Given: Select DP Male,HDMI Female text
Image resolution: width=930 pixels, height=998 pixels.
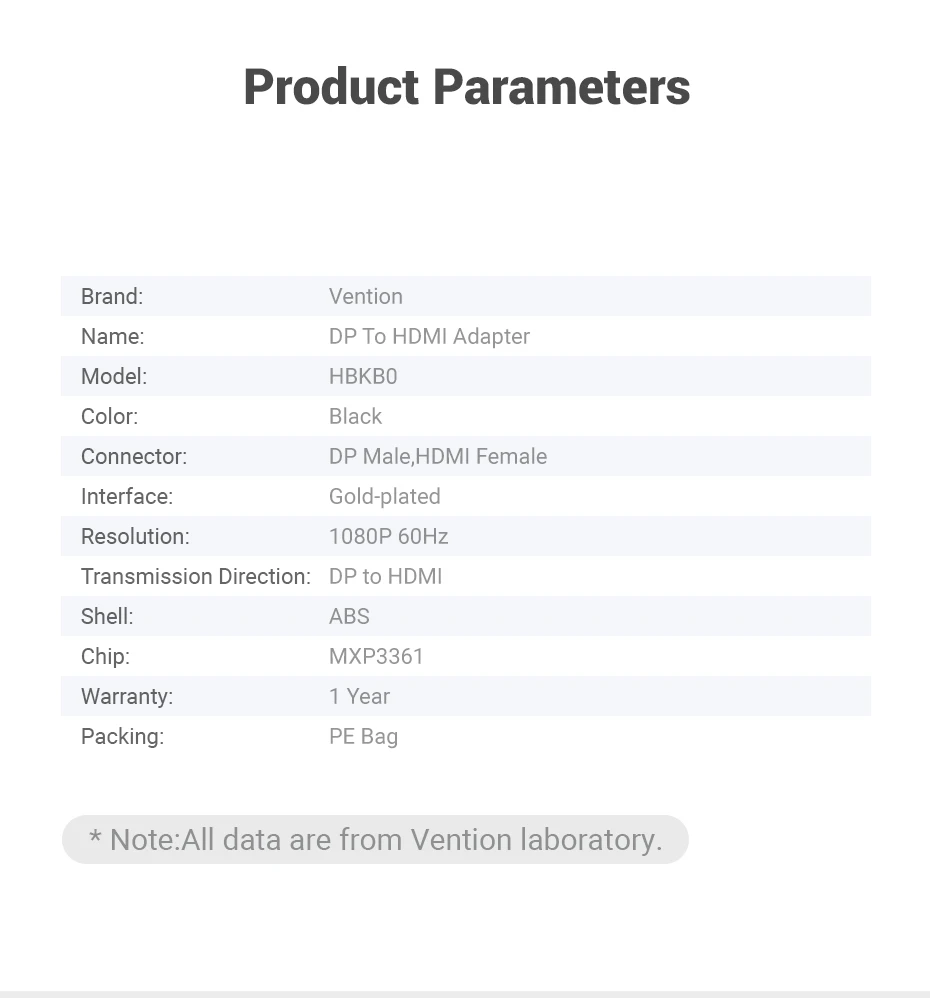Looking at the screenshot, I should (x=438, y=456).
